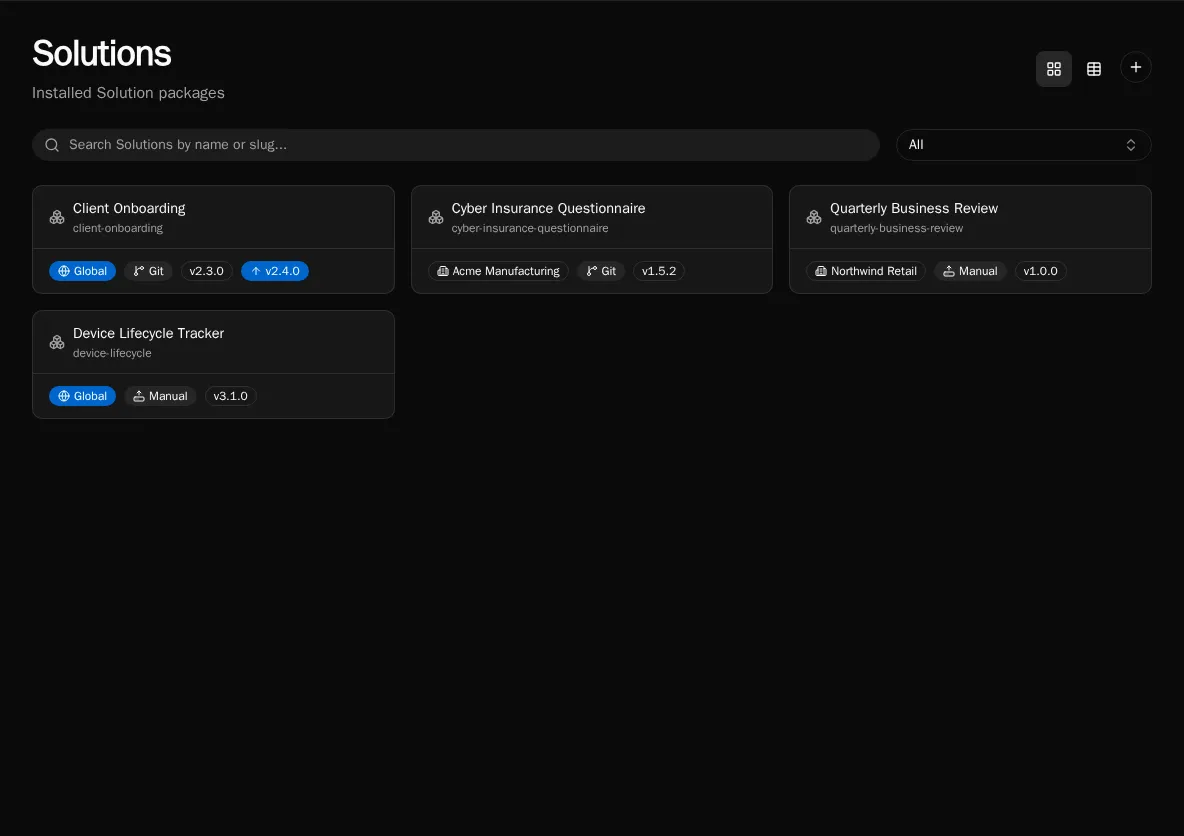Click the client-onboarding slug text
This screenshot has height=836, width=1184.
click(118, 228)
